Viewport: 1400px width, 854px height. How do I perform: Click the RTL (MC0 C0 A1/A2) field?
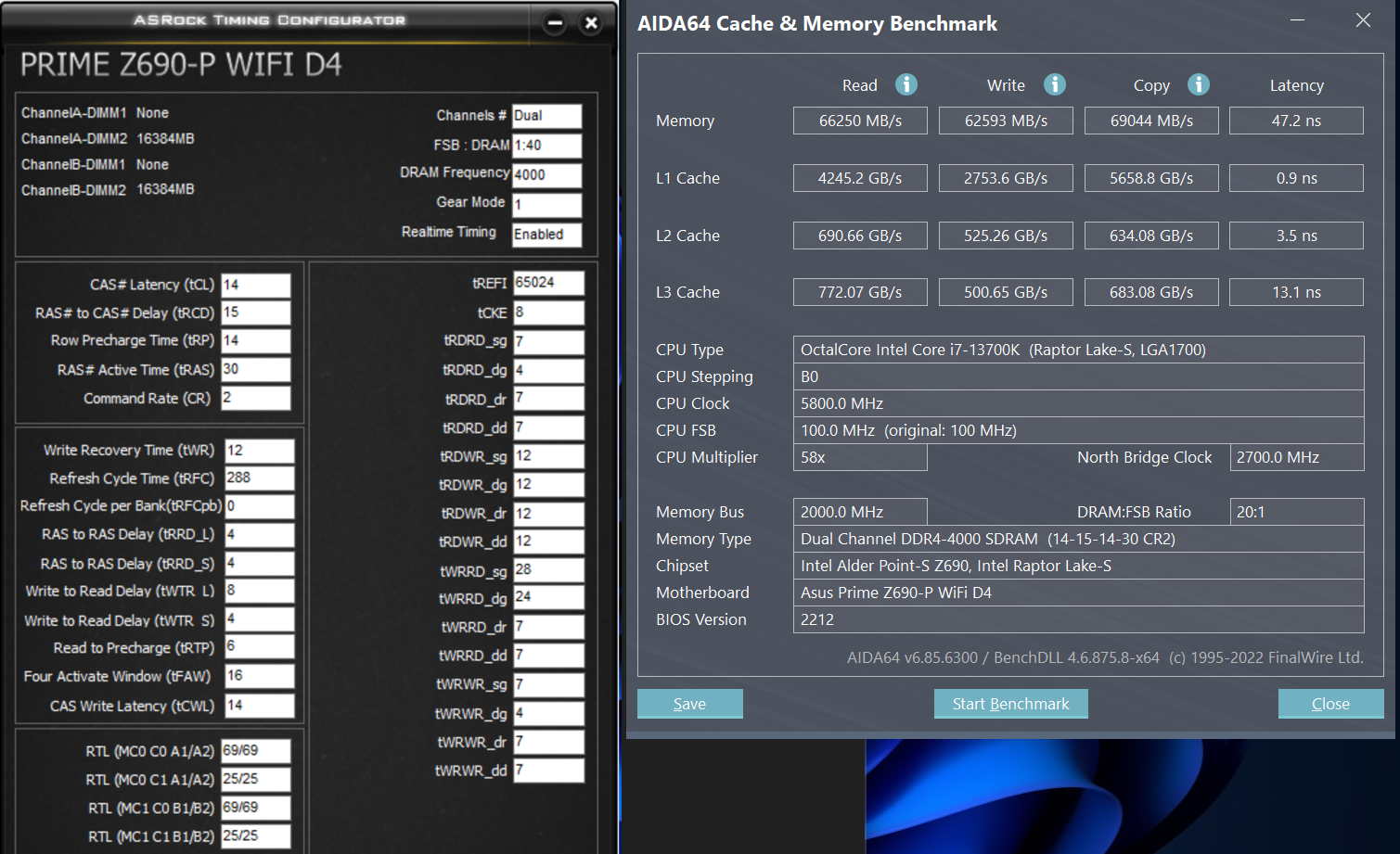pyautogui.click(x=256, y=751)
